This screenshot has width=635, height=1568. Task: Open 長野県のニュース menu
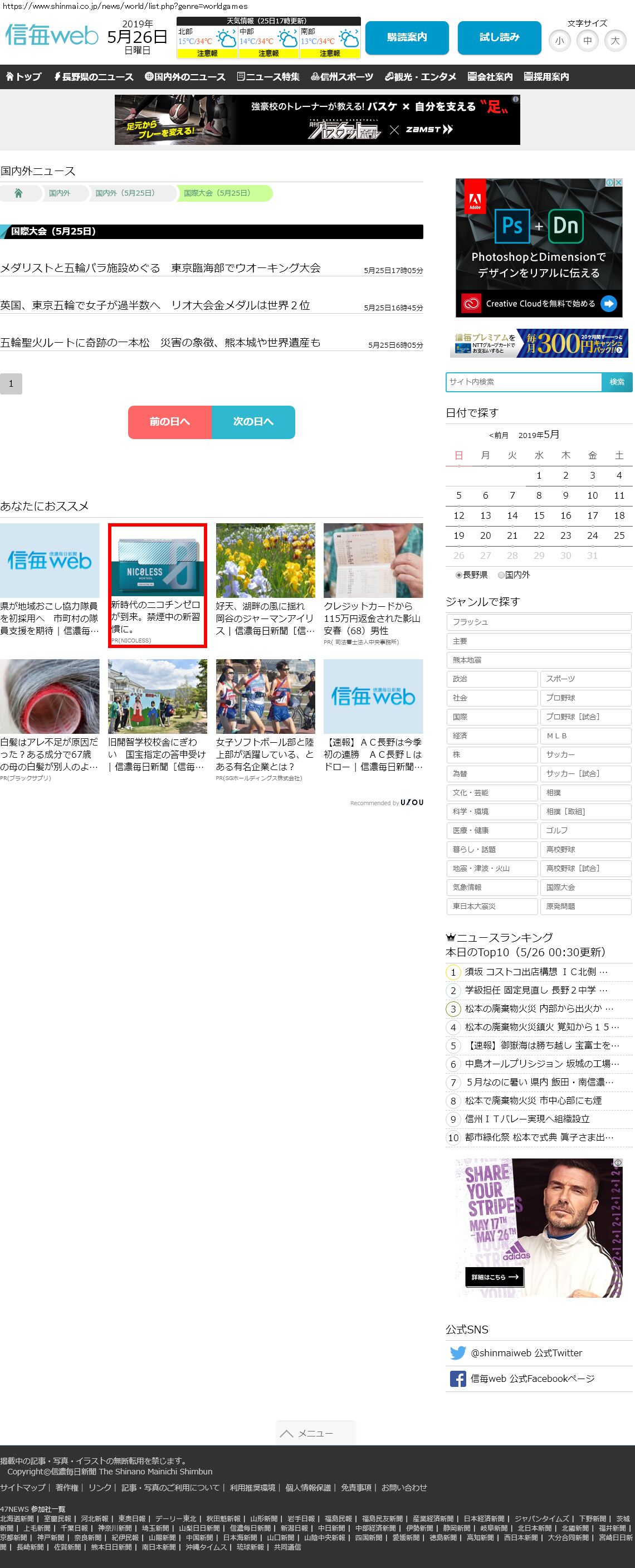tap(94, 77)
